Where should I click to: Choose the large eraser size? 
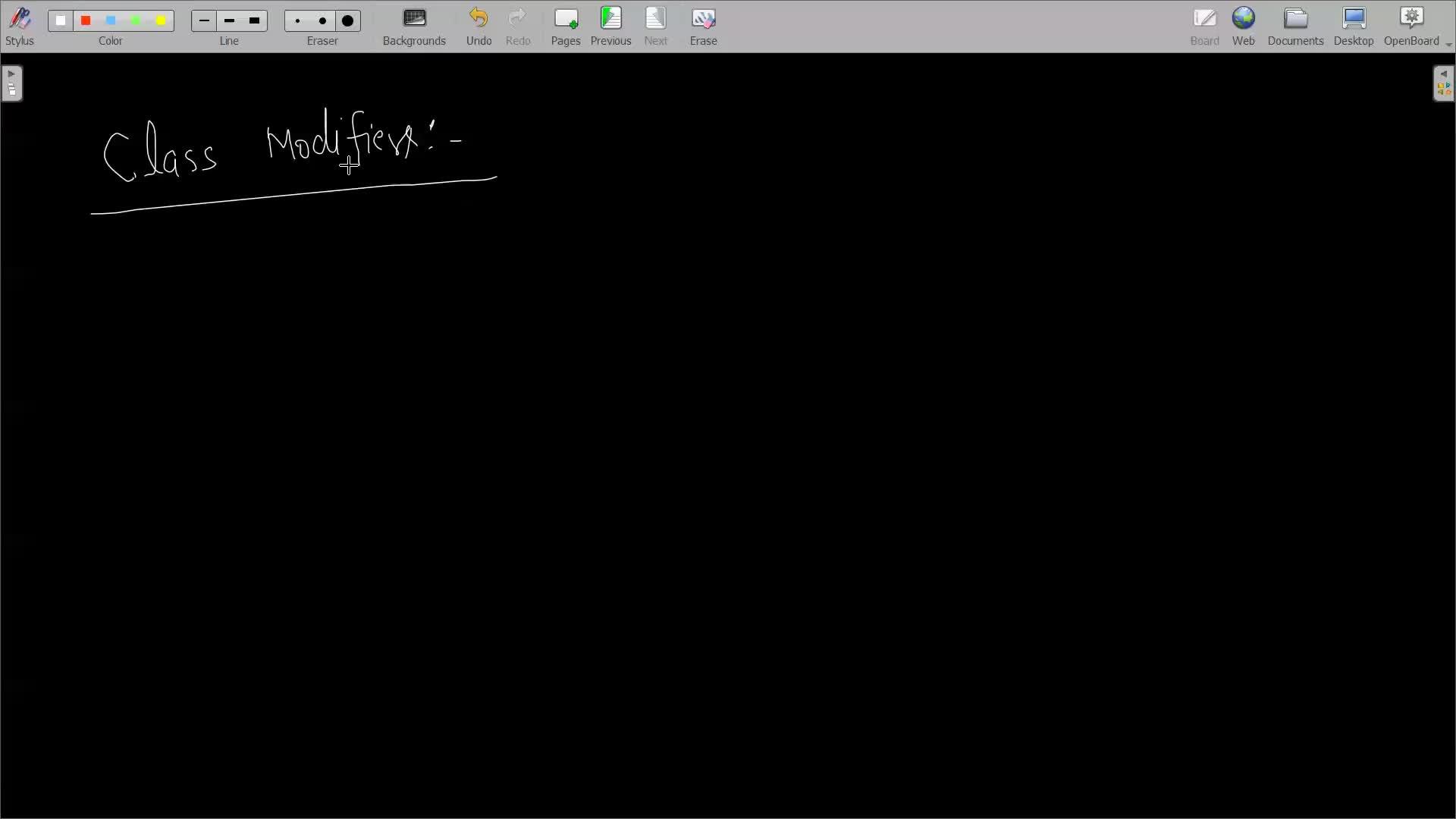click(x=348, y=20)
